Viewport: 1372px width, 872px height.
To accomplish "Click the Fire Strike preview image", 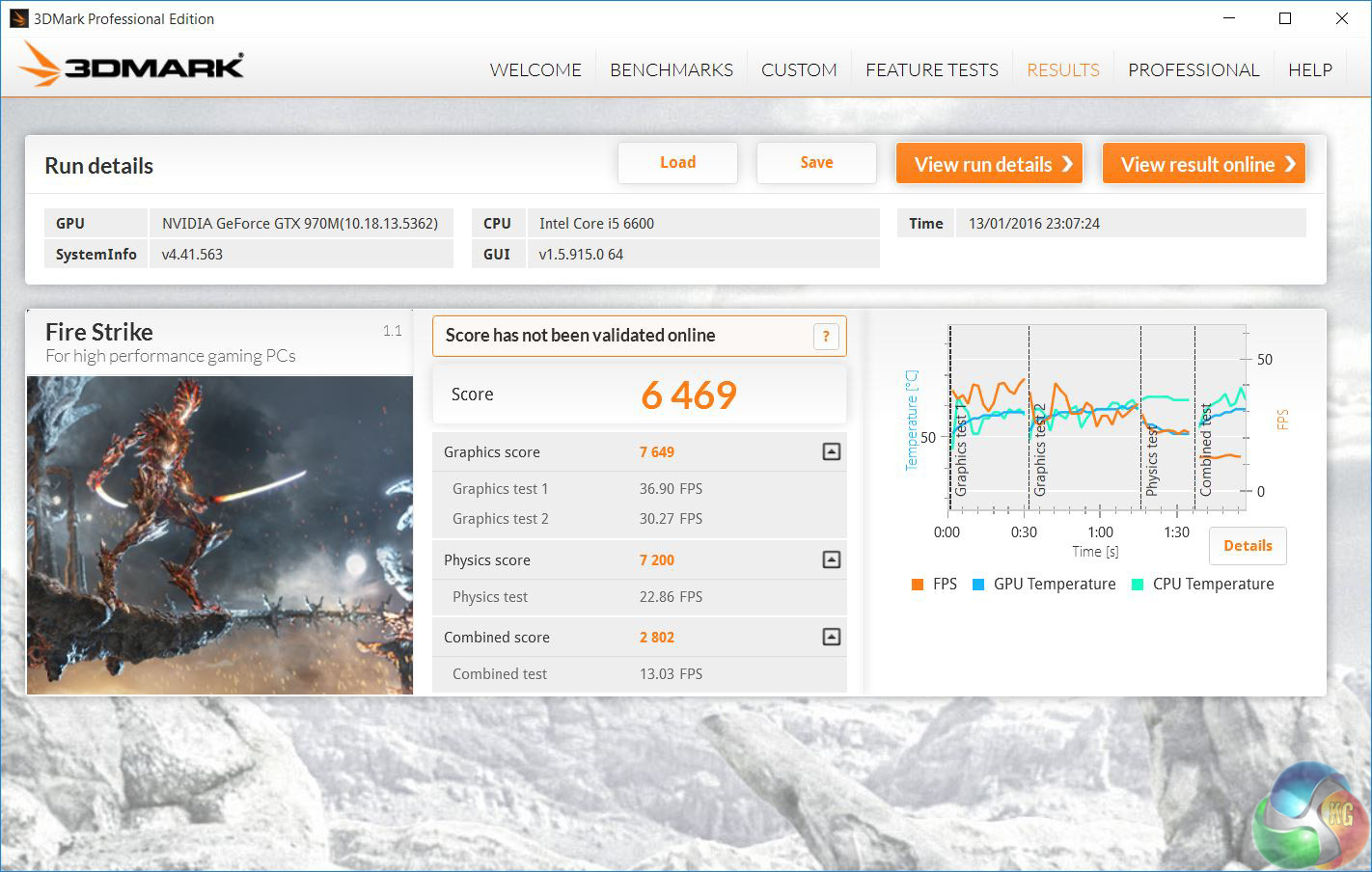I will pyautogui.click(x=220, y=534).
